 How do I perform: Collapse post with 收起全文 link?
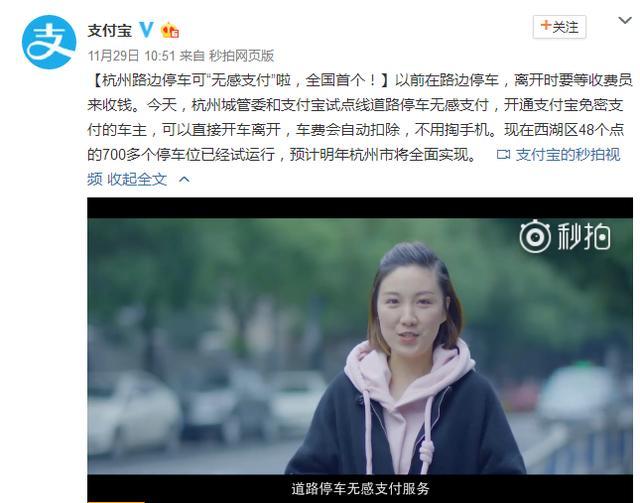137,179
